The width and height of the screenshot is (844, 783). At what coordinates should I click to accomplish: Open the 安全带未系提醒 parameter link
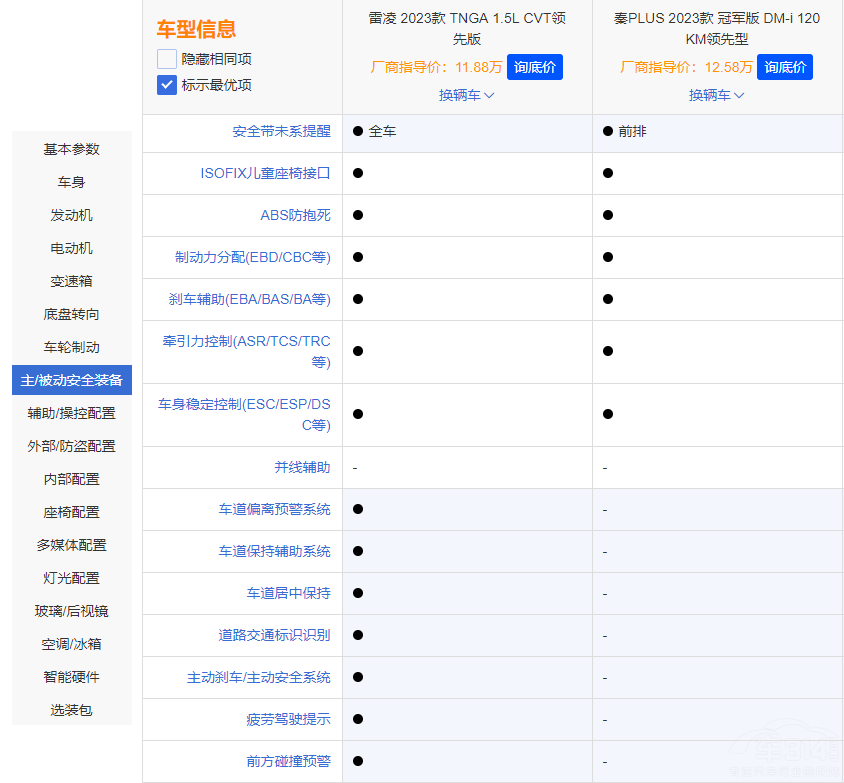tap(281, 131)
